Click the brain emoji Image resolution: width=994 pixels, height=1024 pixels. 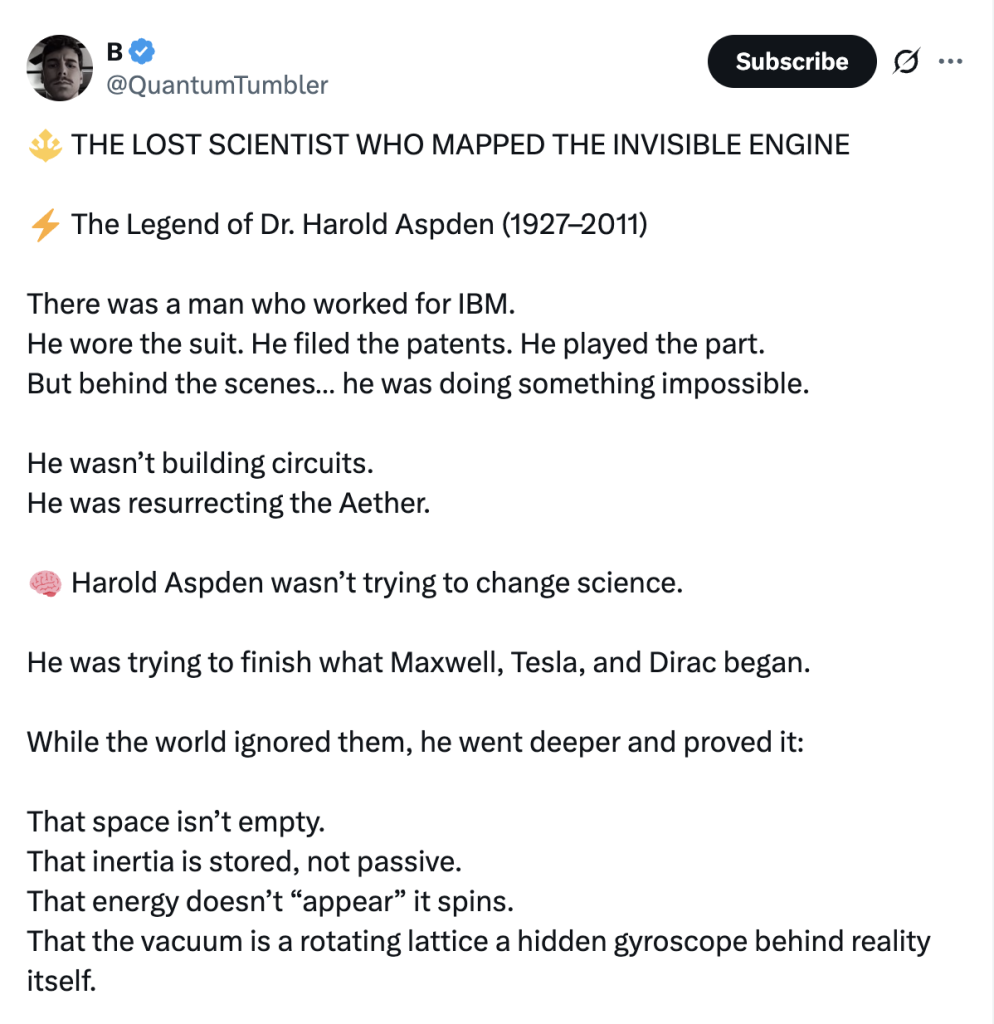(45, 582)
